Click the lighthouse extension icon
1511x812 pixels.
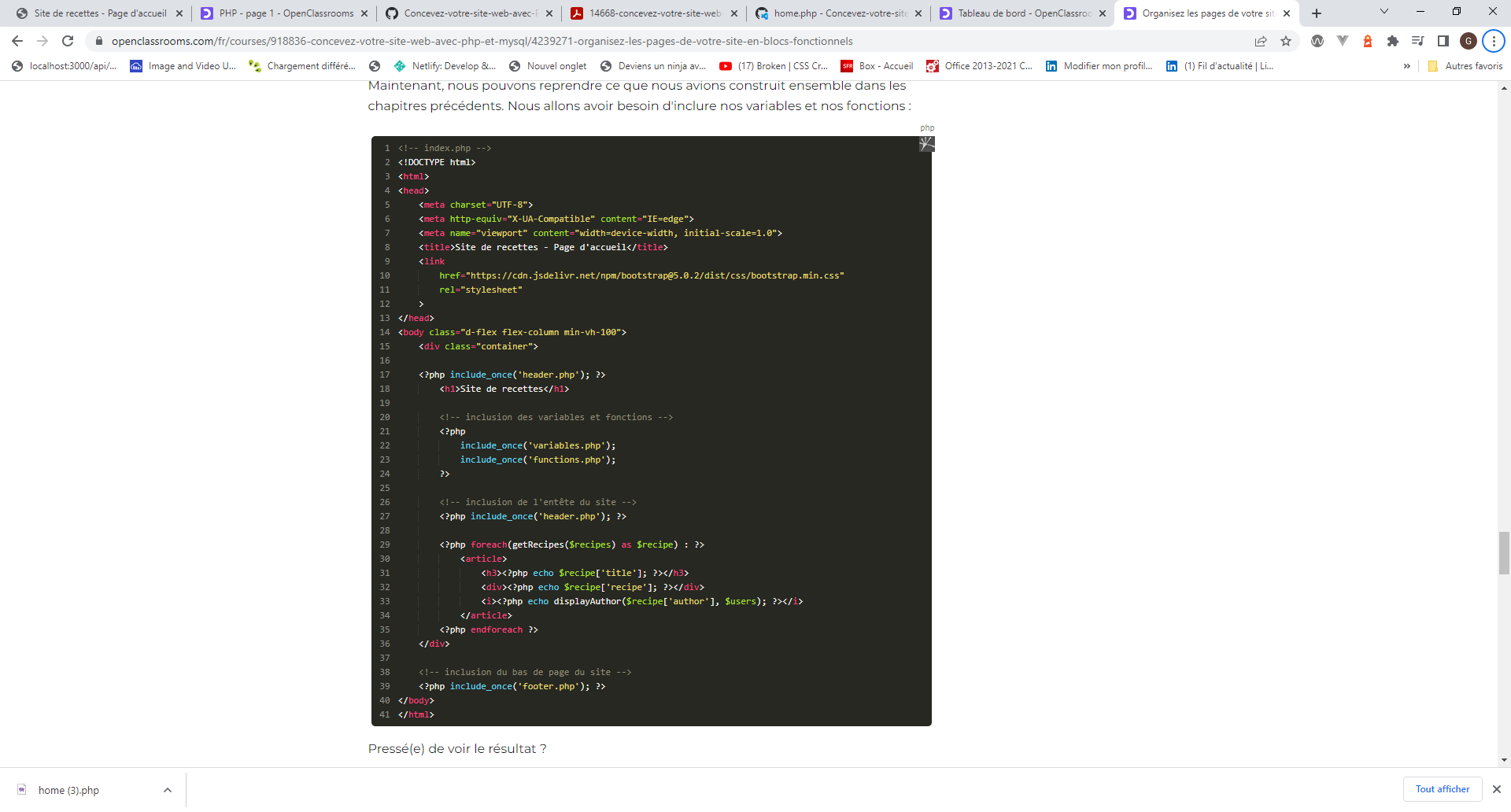tap(1367, 41)
